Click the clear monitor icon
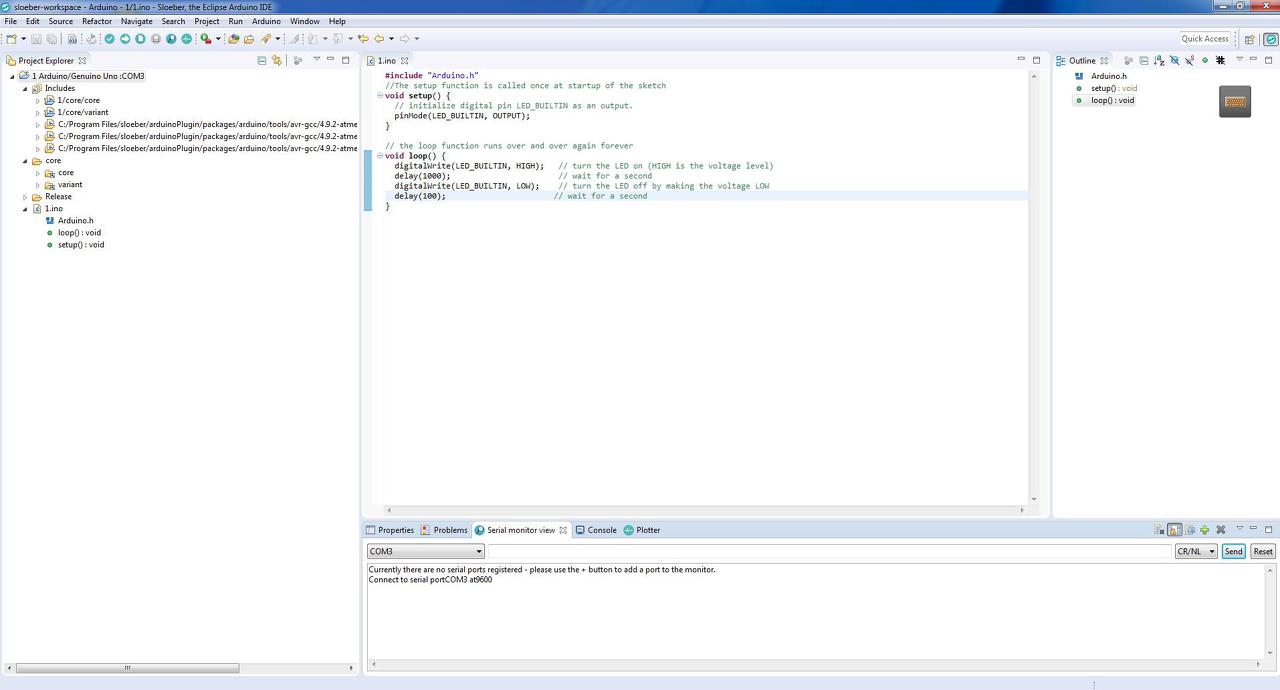The height and width of the screenshot is (690, 1280). (x=1159, y=530)
